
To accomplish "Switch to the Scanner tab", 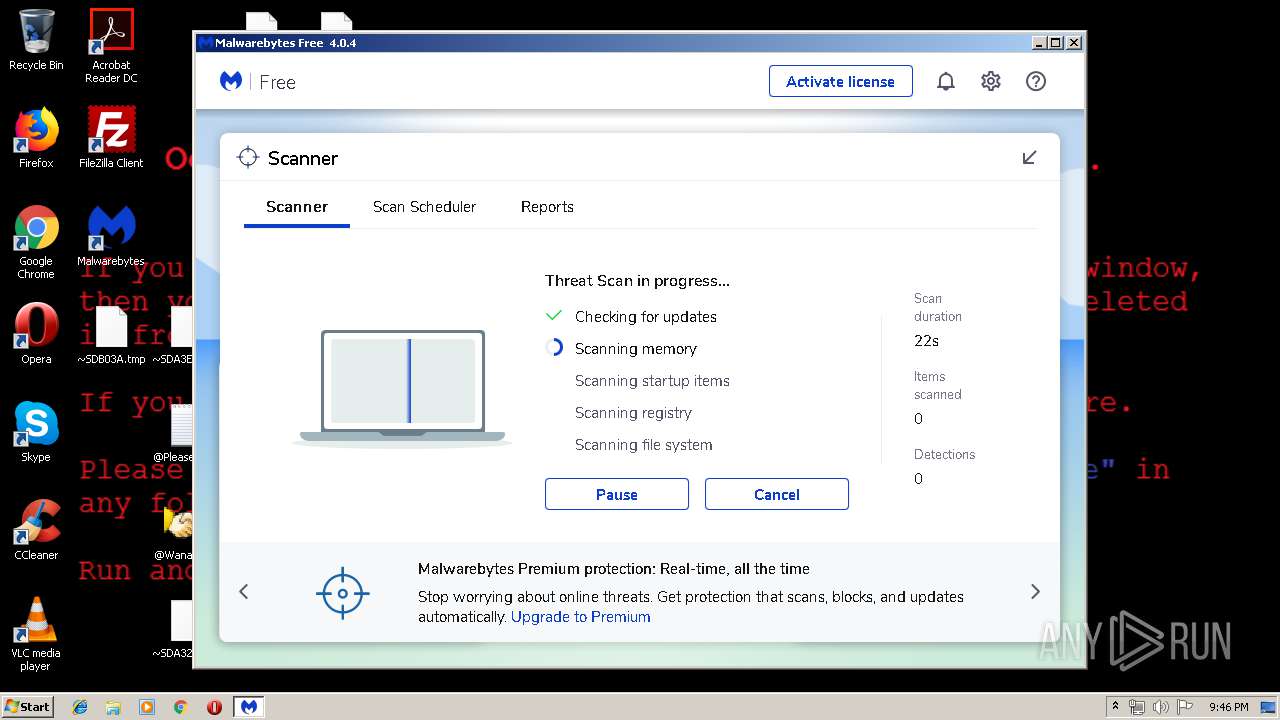I will tap(297, 207).
